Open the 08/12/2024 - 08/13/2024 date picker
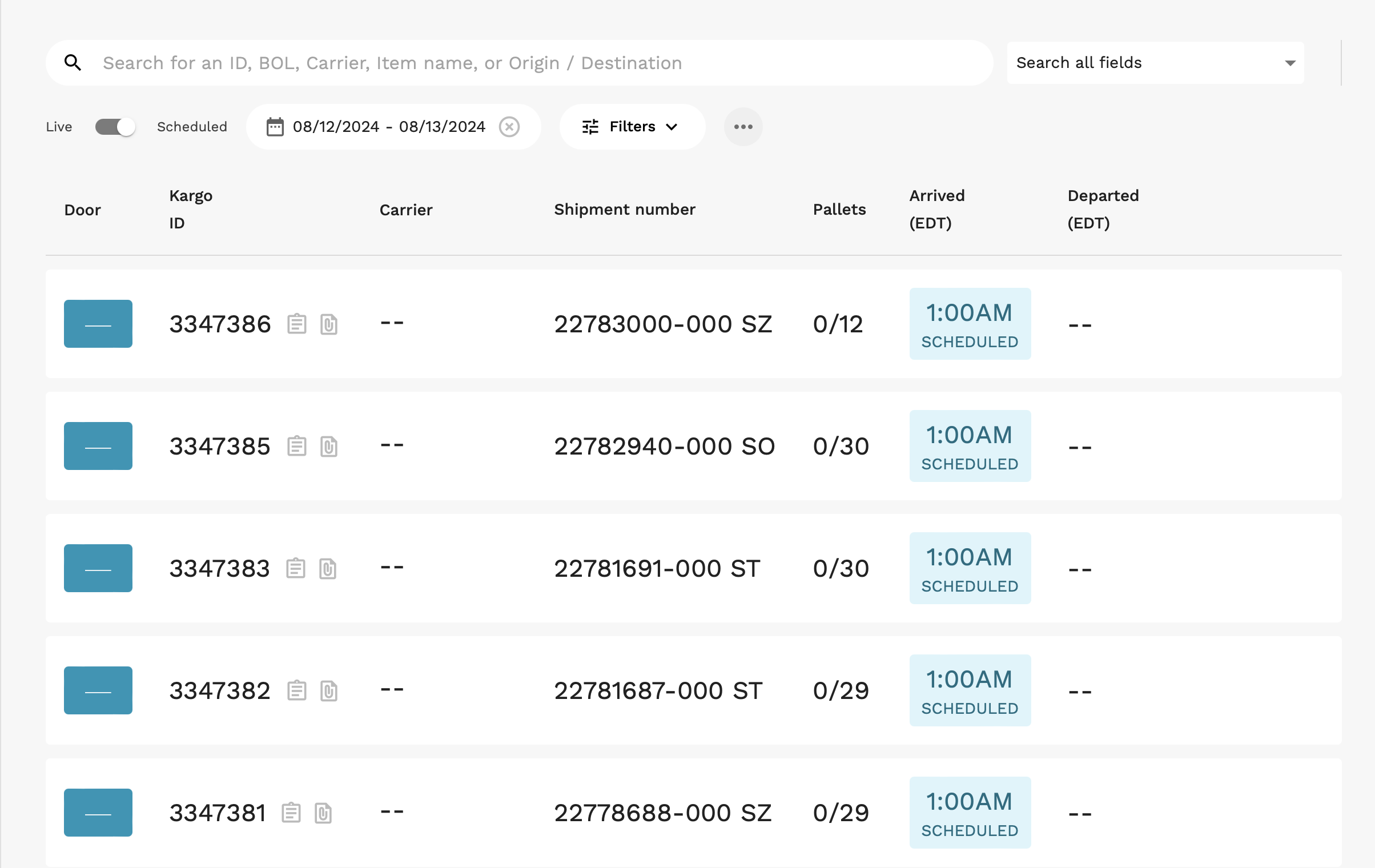Screen dimensions: 1375x868 (388, 127)
